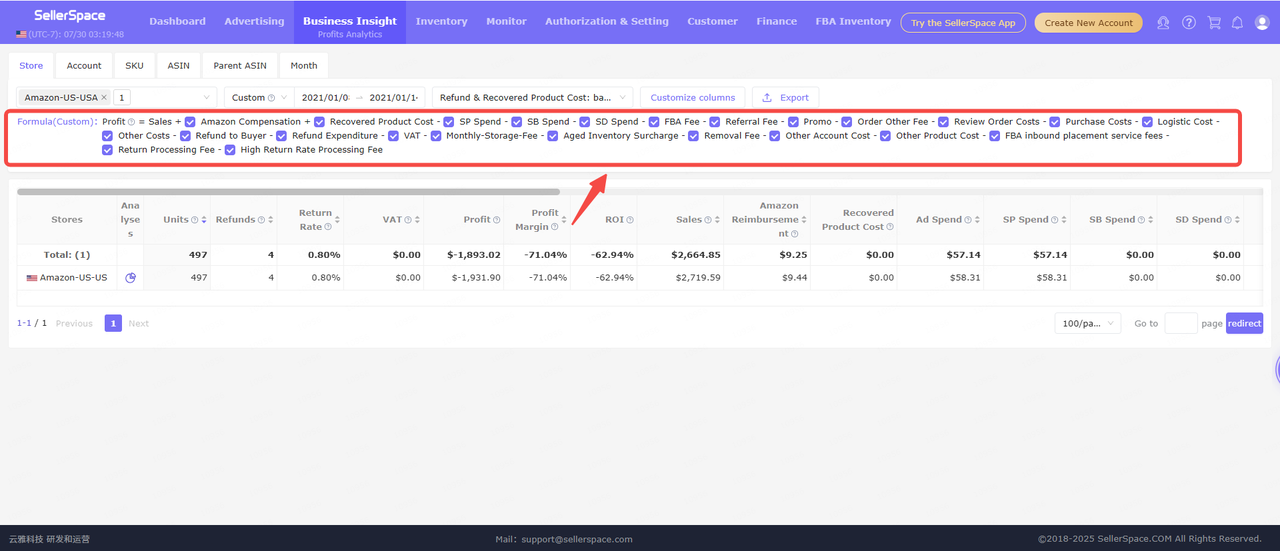Click the start date 2021/01 field
This screenshot has height=551, width=1280.
pos(325,97)
